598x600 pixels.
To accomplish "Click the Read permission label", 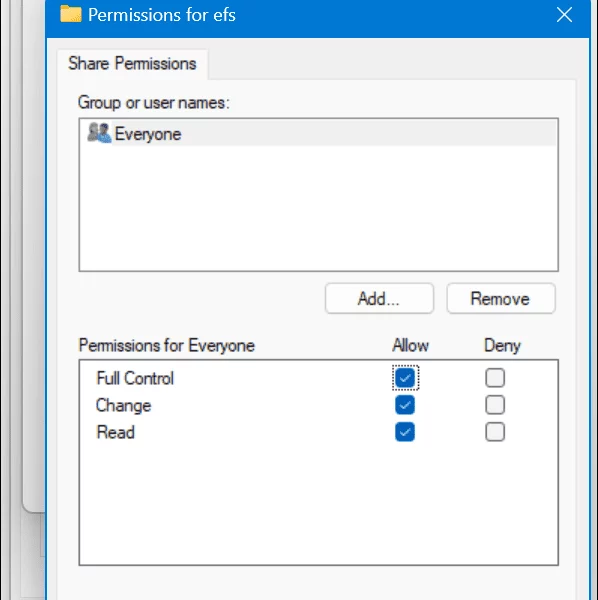I will pyautogui.click(x=116, y=432).
